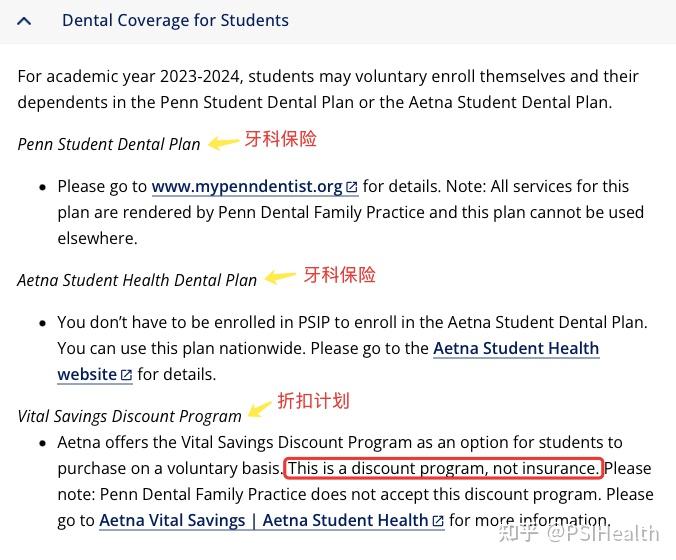Collapse the Dental Coverage section chevron
The width and height of the screenshot is (676, 560).
(x=24, y=21)
